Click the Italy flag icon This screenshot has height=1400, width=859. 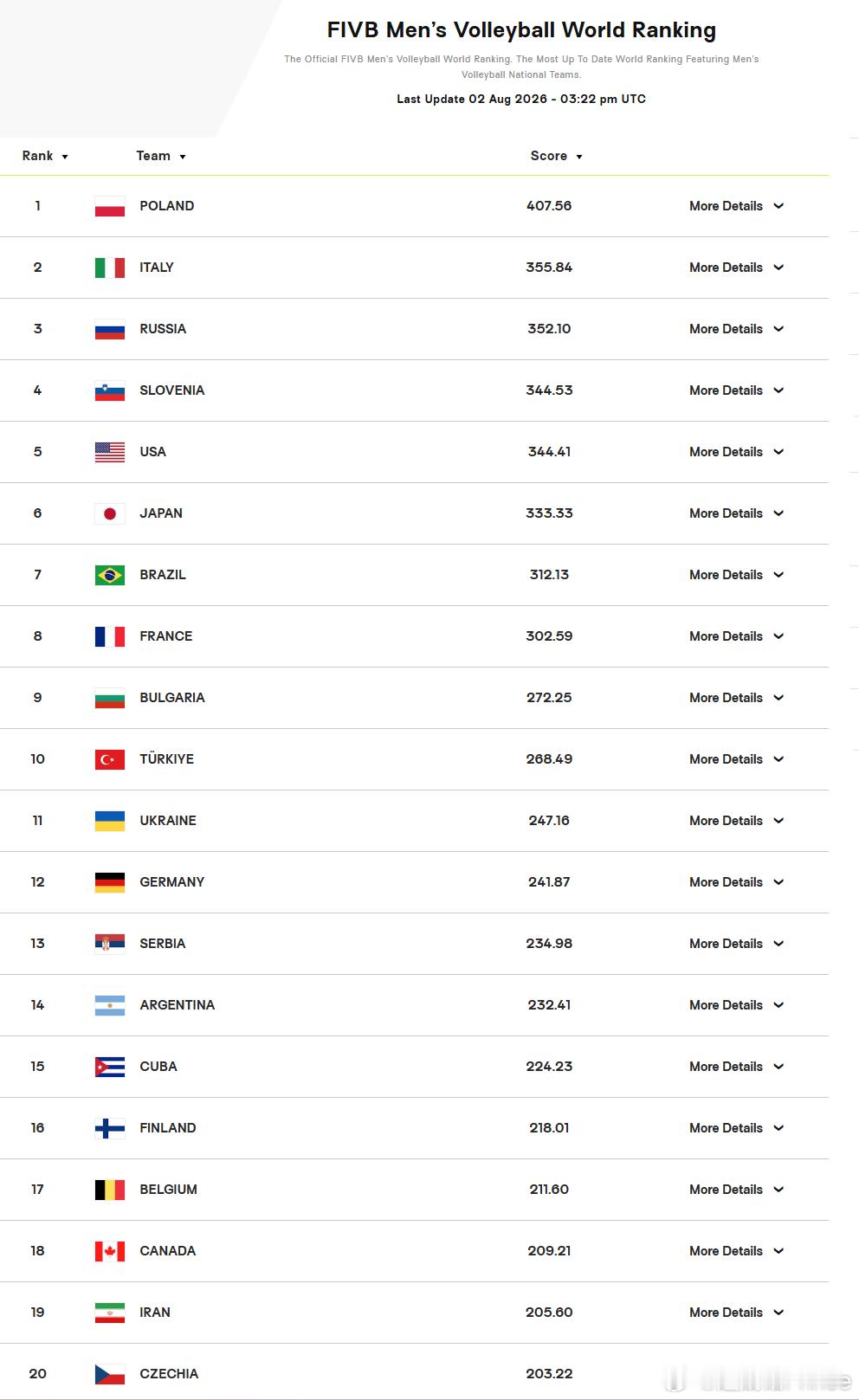[x=110, y=268]
